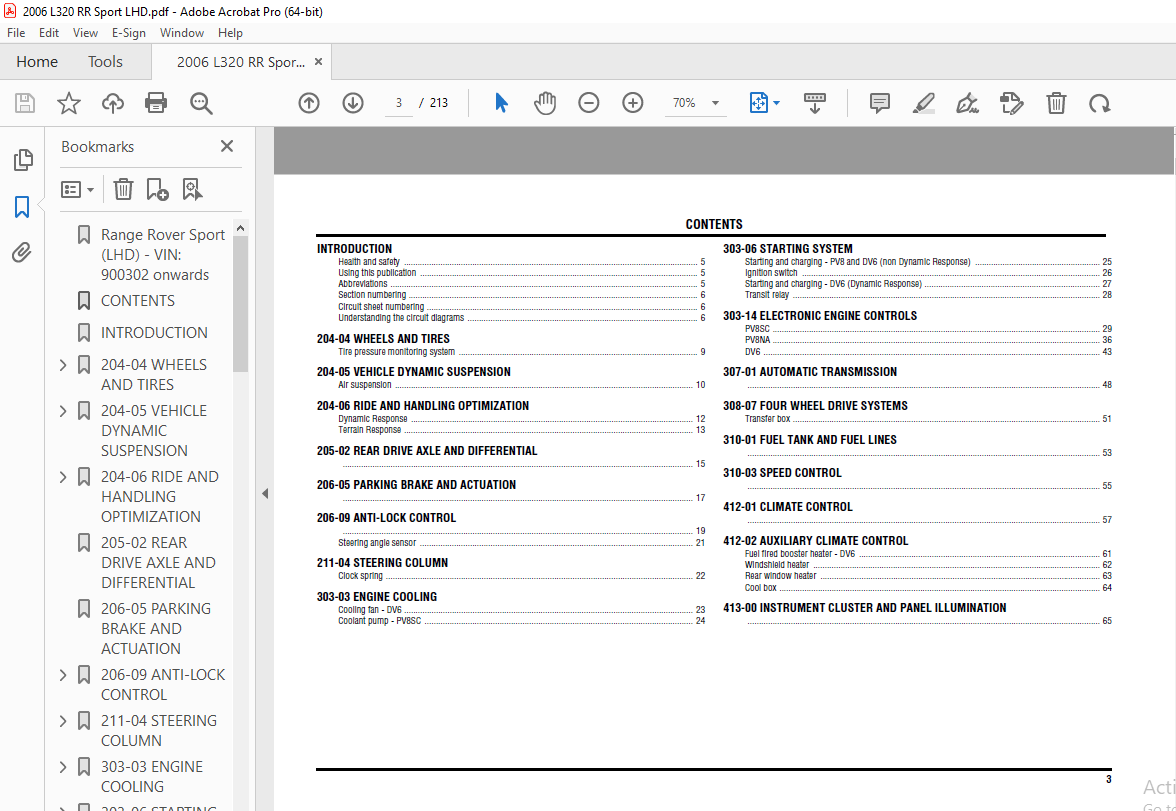
Task: Close the 2006 L320 RR Sport tab
Action: tap(319, 62)
